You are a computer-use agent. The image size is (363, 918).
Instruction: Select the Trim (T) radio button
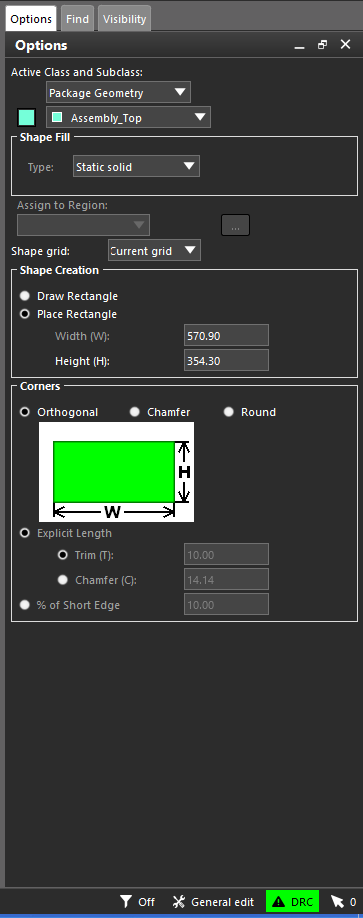[x=63, y=555]
